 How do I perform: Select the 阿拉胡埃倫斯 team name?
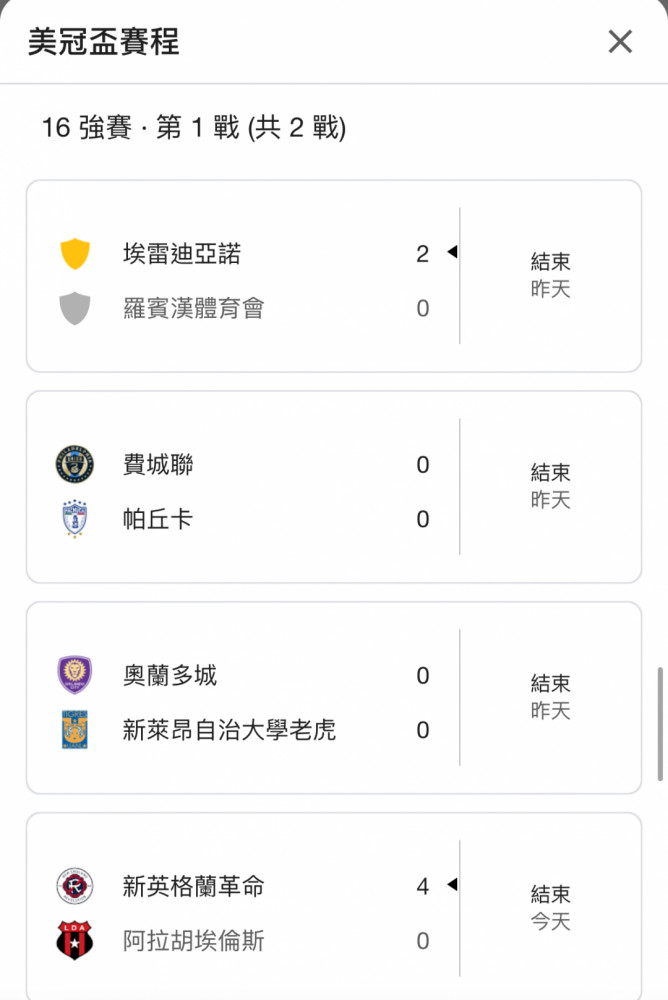click(x=193, y=941)
